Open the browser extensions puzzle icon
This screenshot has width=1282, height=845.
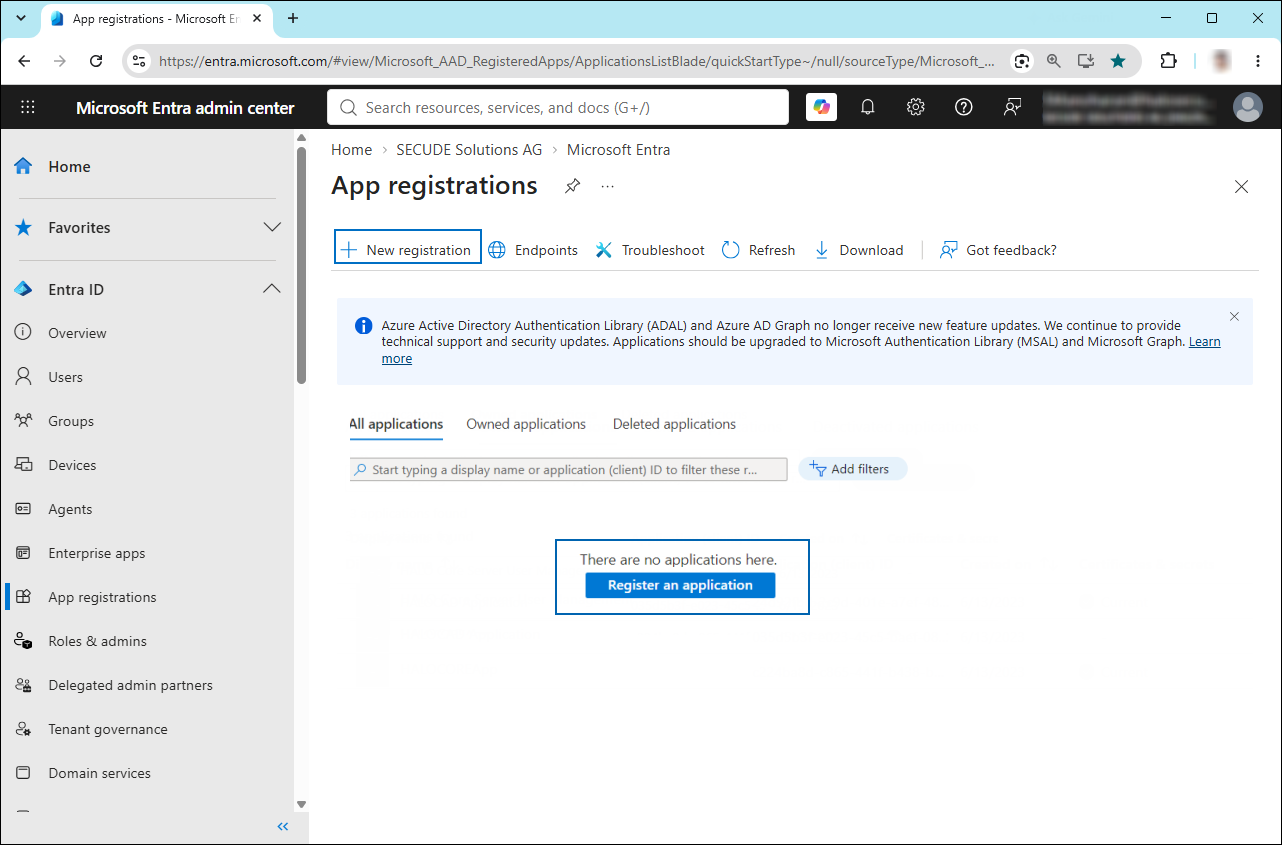(1168, 61)
